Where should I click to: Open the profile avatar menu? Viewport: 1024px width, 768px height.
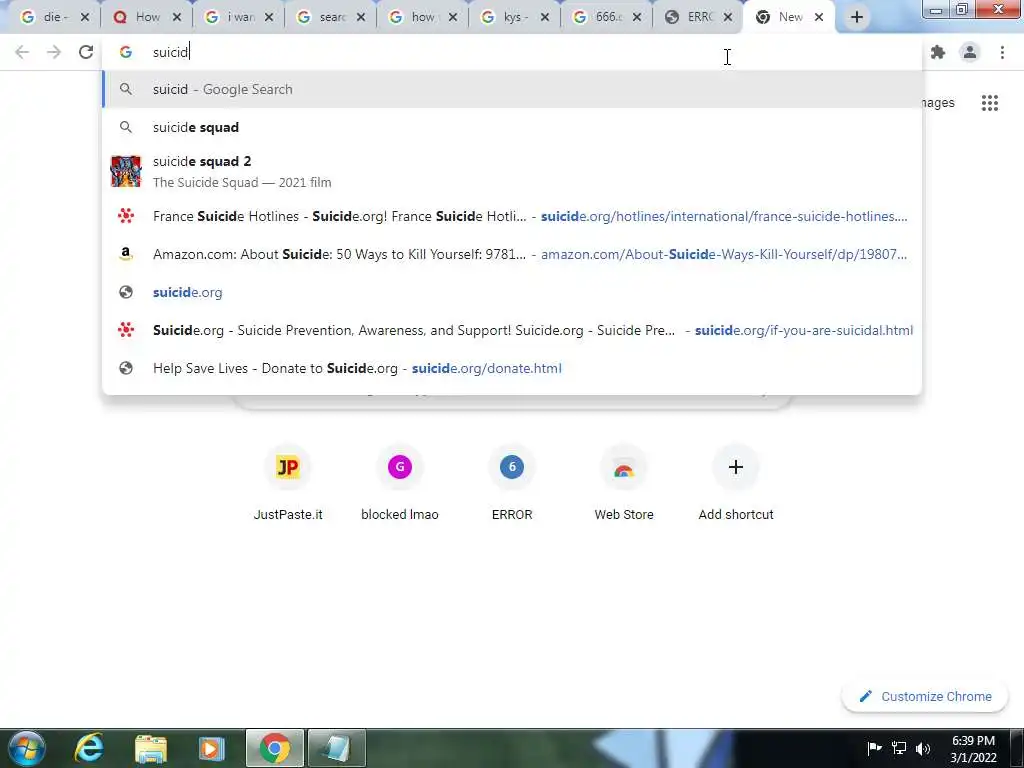970,52
